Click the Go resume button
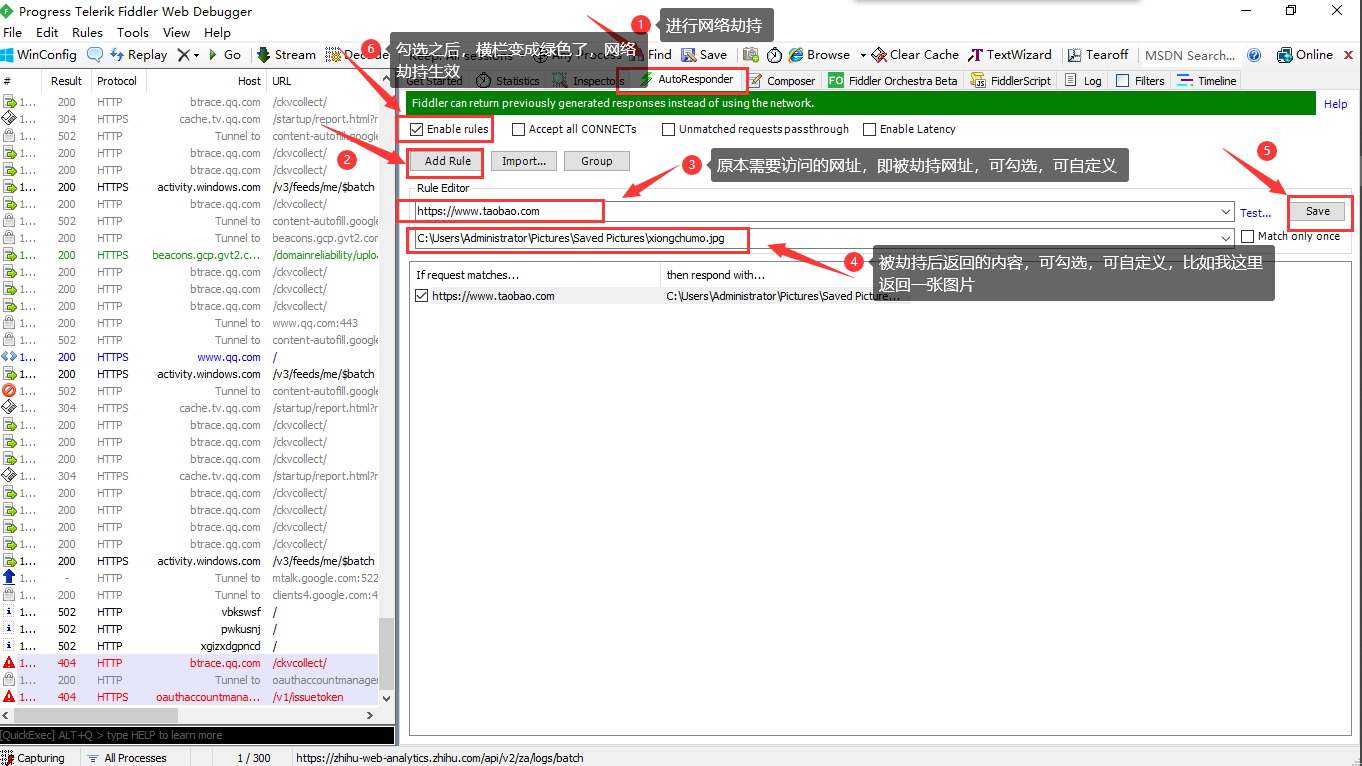The image size is (1362, 766). (x=224, y=55)
